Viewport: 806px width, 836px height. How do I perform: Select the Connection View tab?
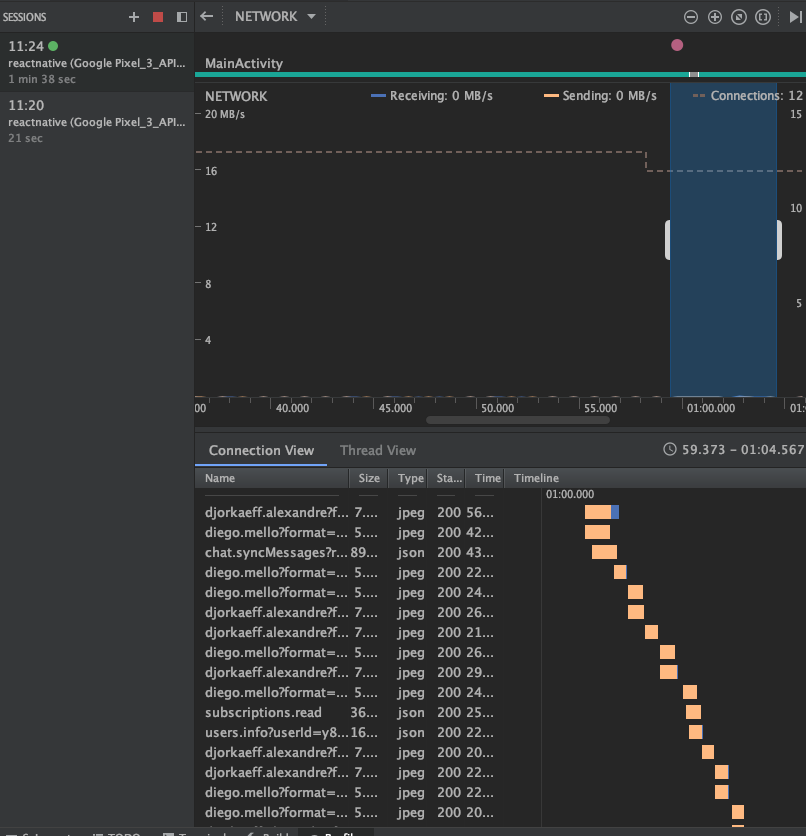260,450
